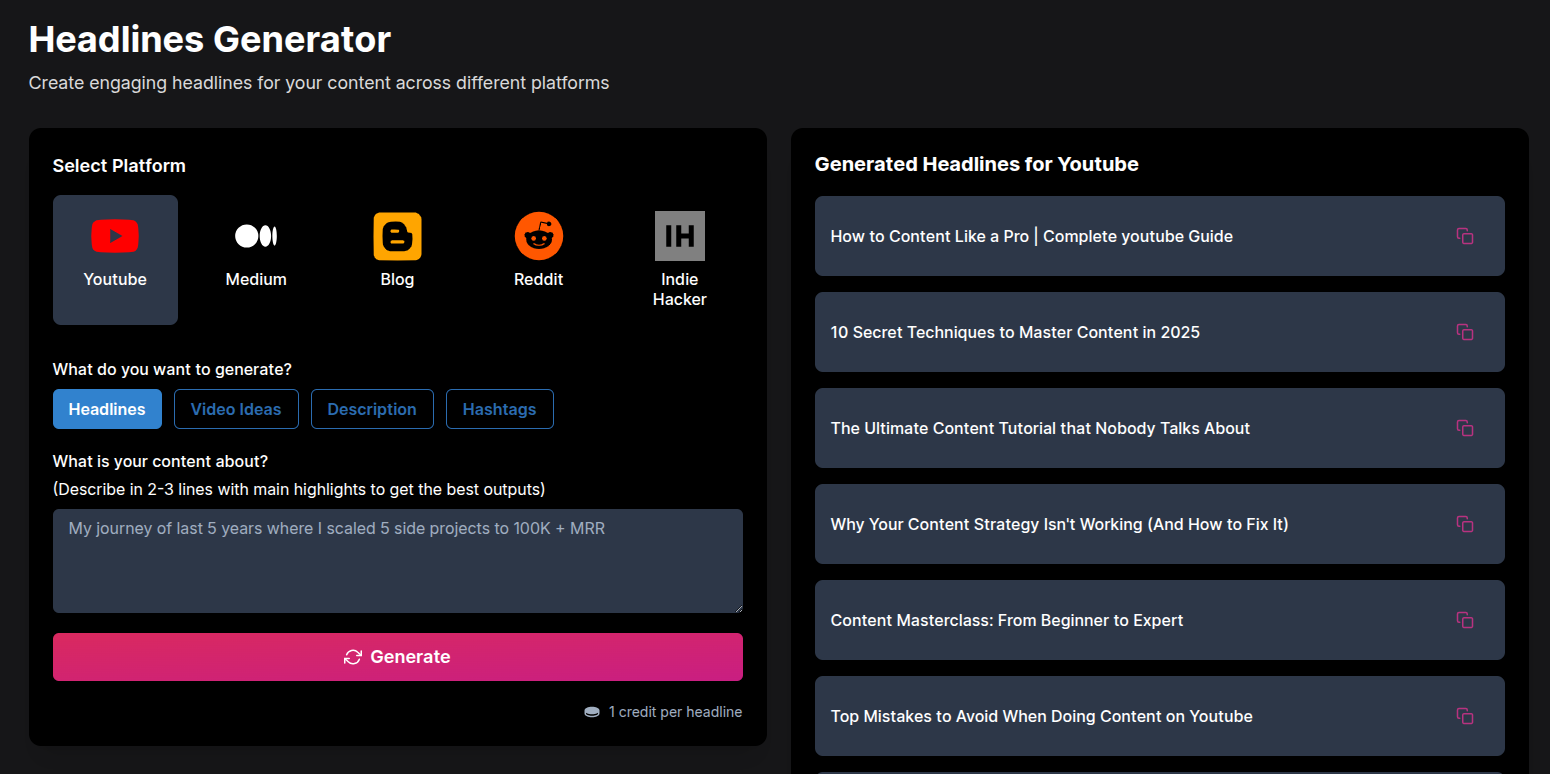Viewport: 1550px width, 774px height.
Task: Switch to the Headlines generation option
Action: click(x=107, y=409)
